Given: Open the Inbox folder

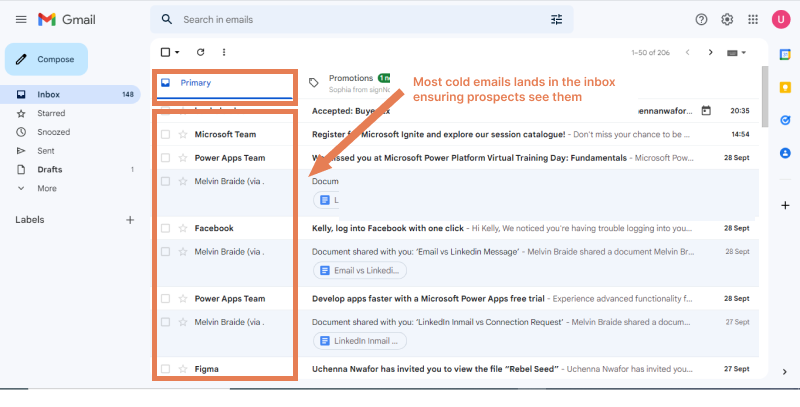Looking at the screenshot, I should tap(70, 94).
